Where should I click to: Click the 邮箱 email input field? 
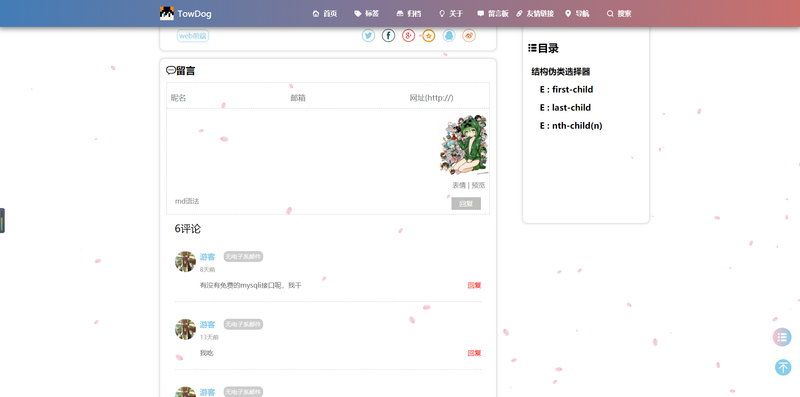click(x=346, y=98)
